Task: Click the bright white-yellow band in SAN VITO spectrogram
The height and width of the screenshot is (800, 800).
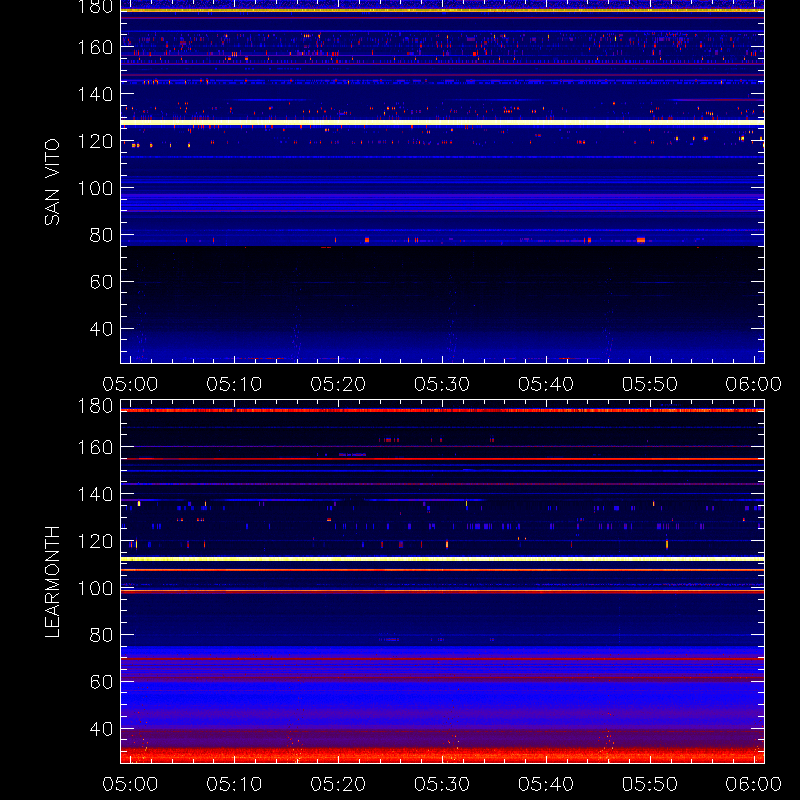Action: pos(442,122)
